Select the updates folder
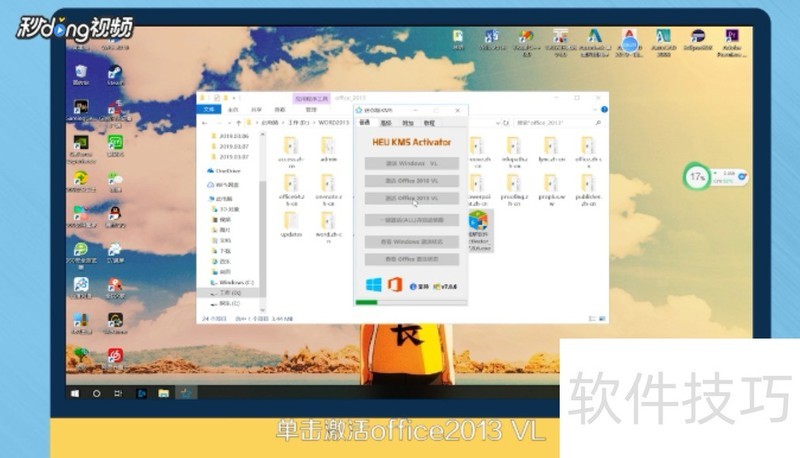The height and width of the screenshot is (458, 800). click(x=291, y=224)
